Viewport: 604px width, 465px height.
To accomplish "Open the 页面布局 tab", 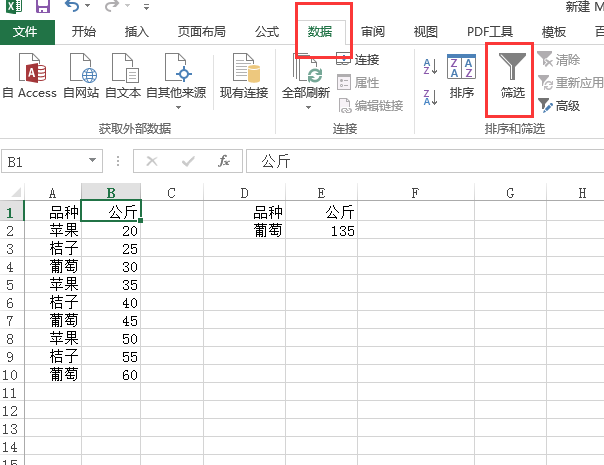I will point(201,32).
